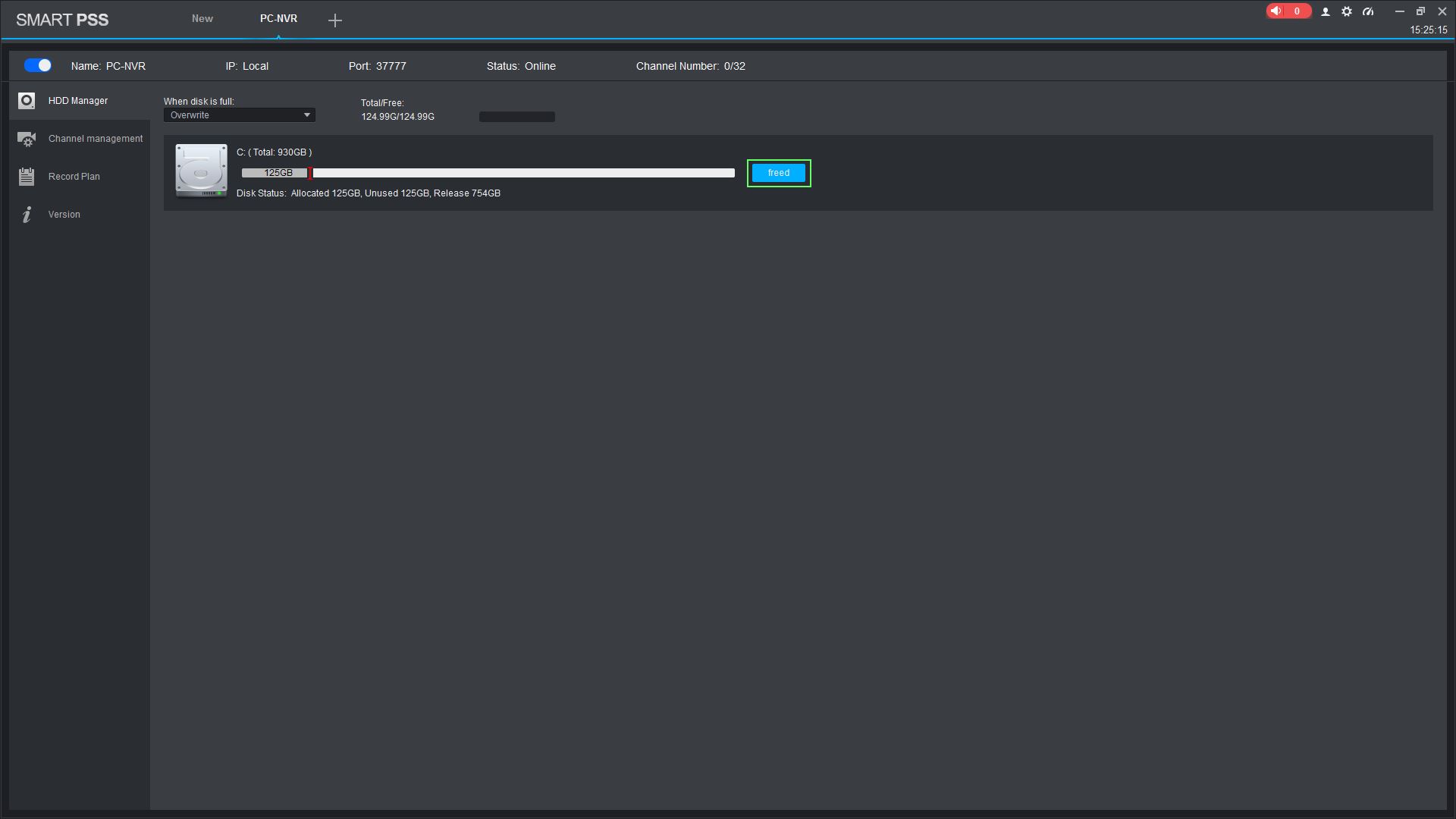Image resolution: width=1456 pixels, height=819 pixels.
Task: Expand the 'When disk is full' dropdown
Action: [239, 115]
